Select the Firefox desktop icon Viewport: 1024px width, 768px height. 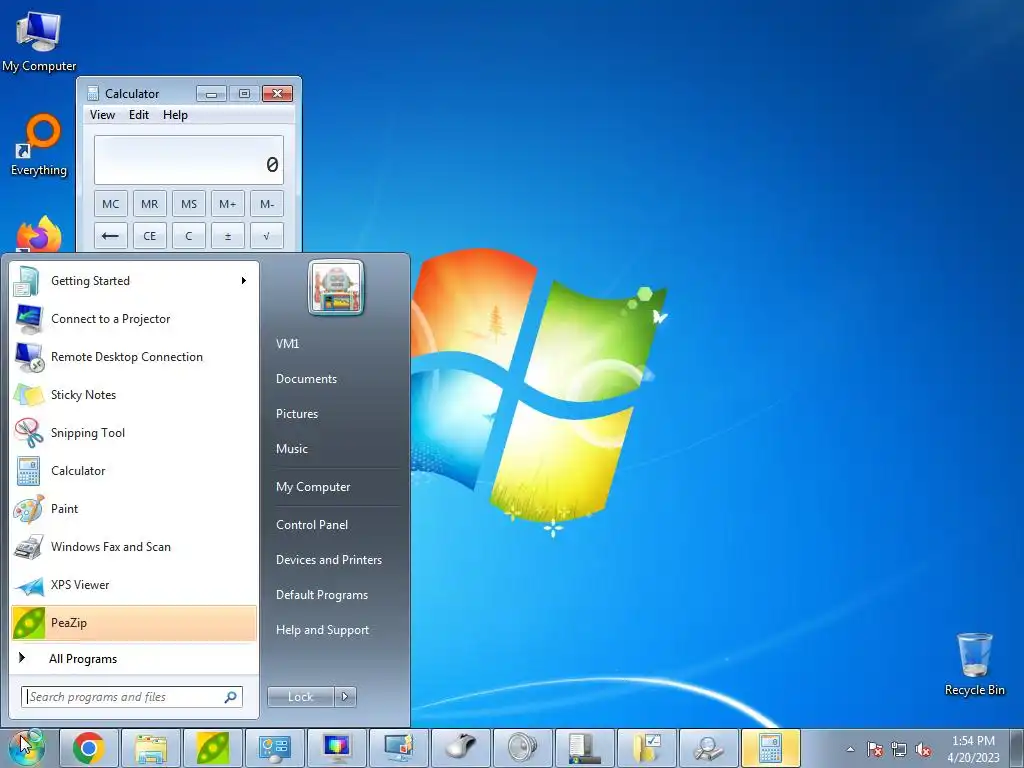pyautogui.click(x=39, y=234)
